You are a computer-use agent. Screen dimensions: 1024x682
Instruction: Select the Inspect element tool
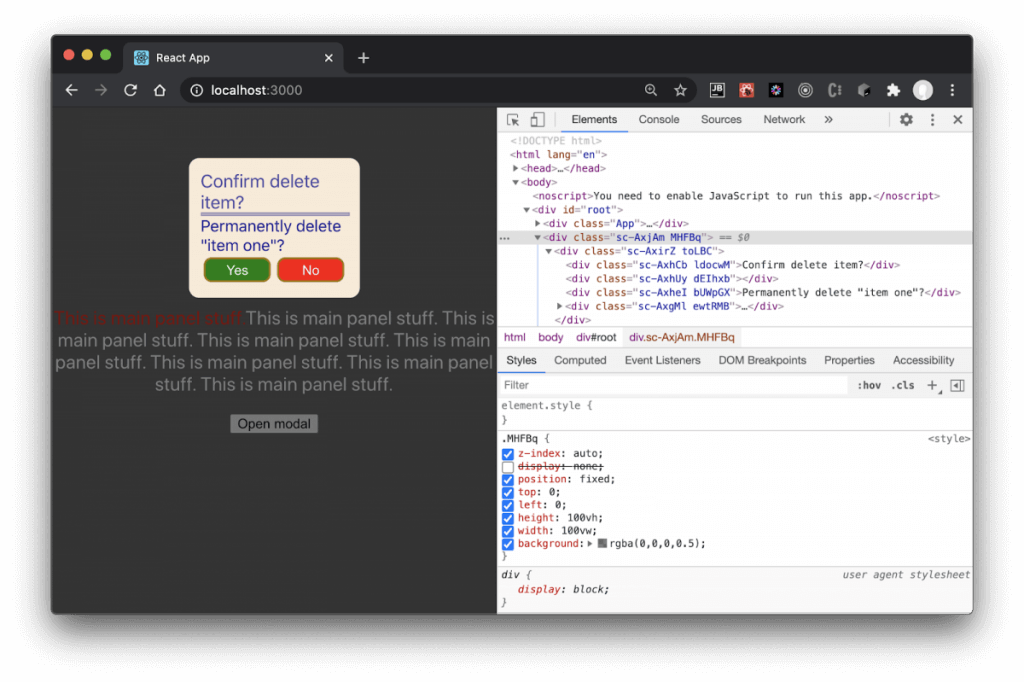513,119
